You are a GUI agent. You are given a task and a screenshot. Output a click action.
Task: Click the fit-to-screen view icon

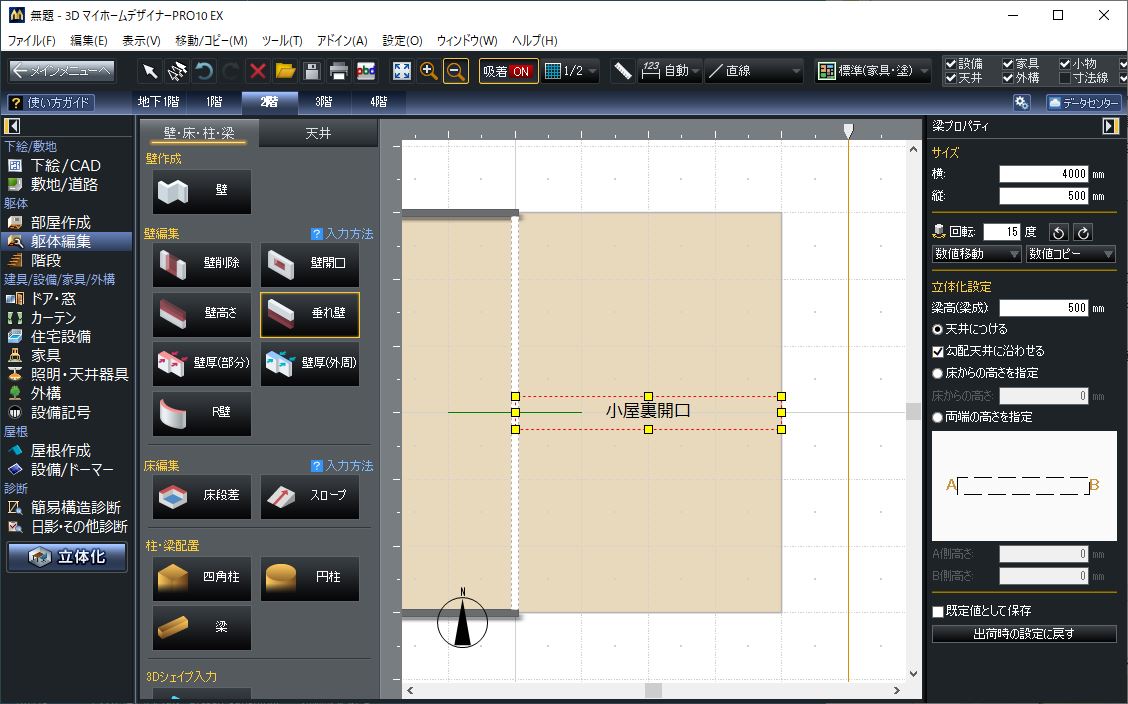[402, 71]
